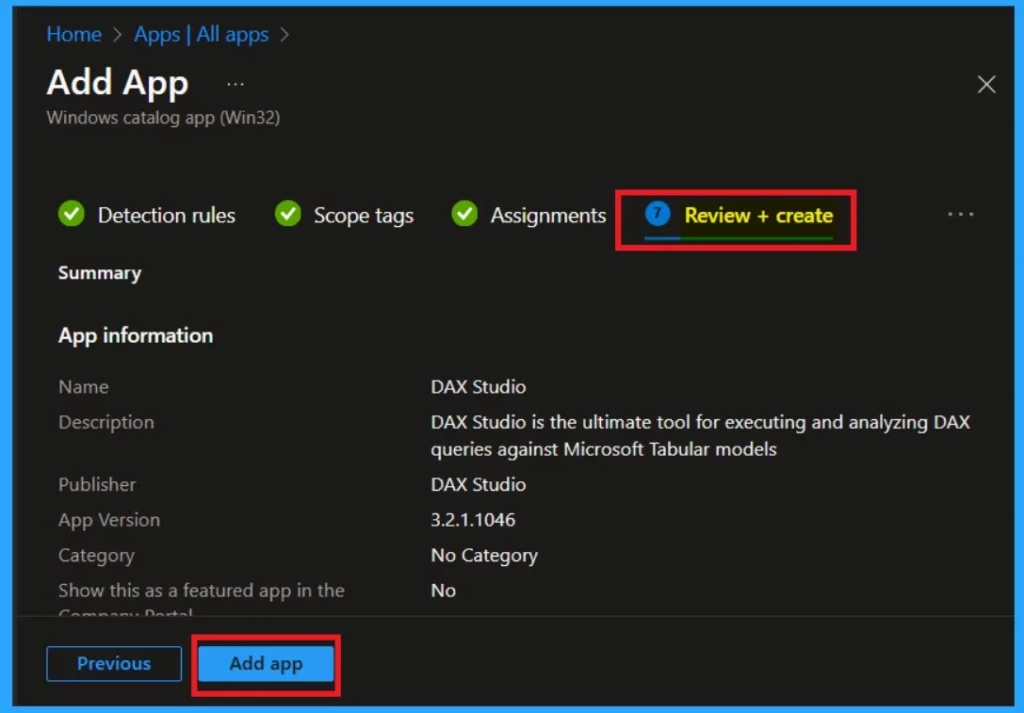Click the Publisher value DAX Studio
Screen dimensions: 1024x713
click(x=478, y=484)
